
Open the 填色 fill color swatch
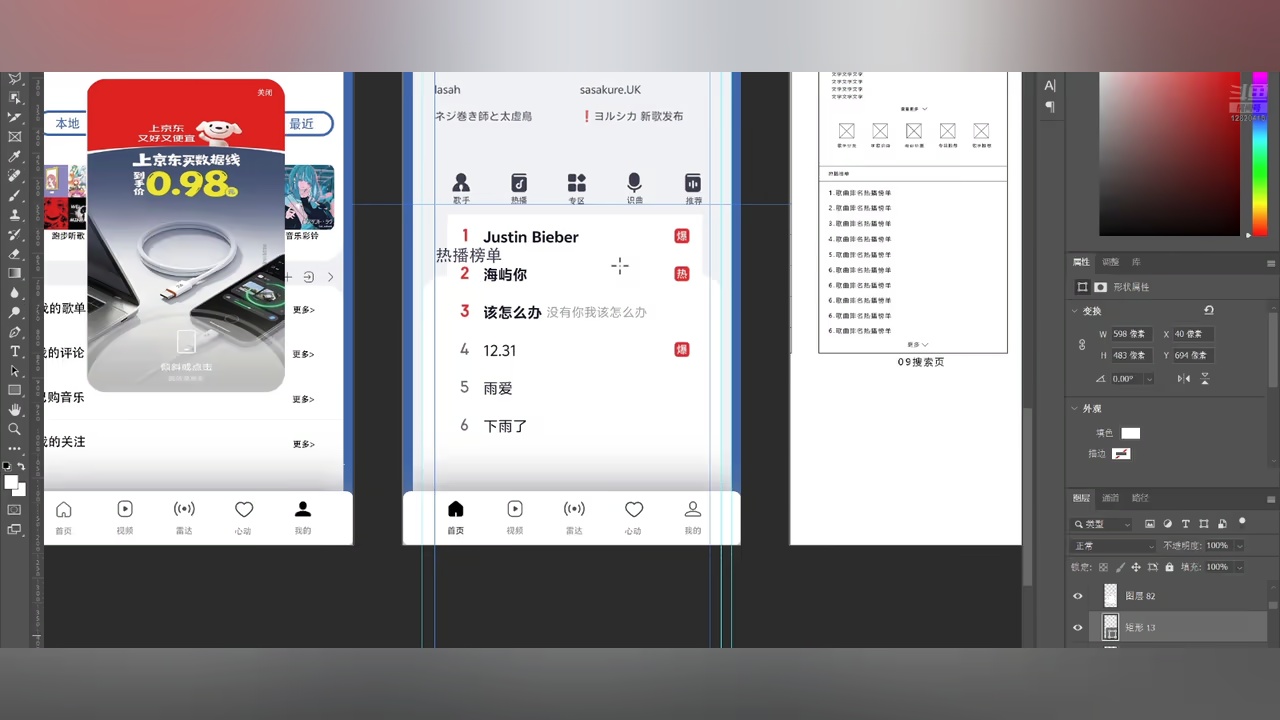tap(1130, 433)
